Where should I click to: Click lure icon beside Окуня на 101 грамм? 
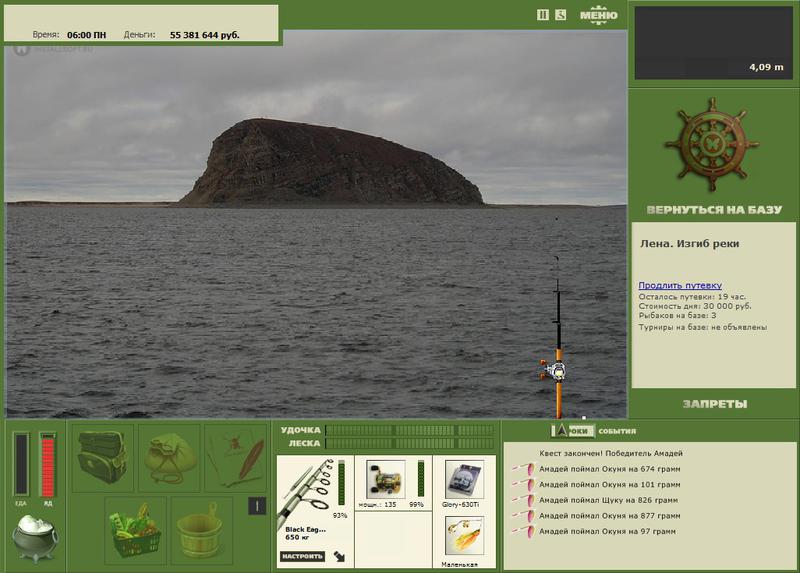(x=523, y=484)
